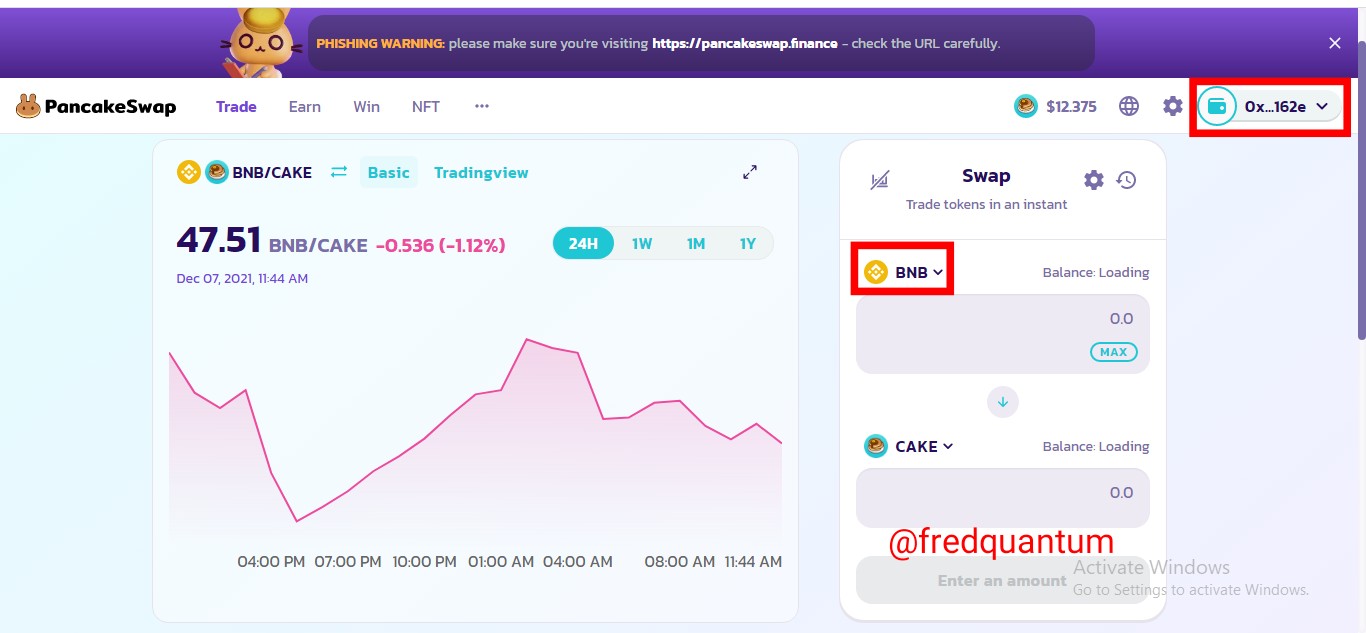Select 1W chart timeframe

click(x=642, y=243)
